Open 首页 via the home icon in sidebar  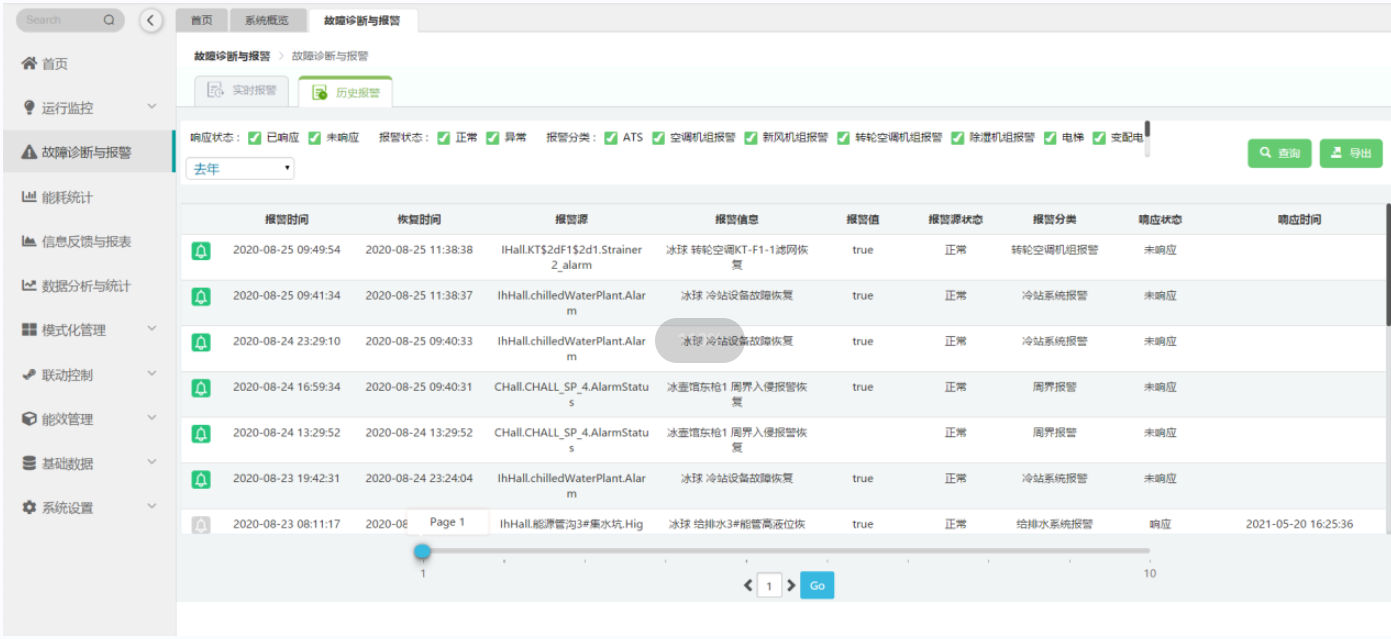pyautogui.click(x=30, y=64)
